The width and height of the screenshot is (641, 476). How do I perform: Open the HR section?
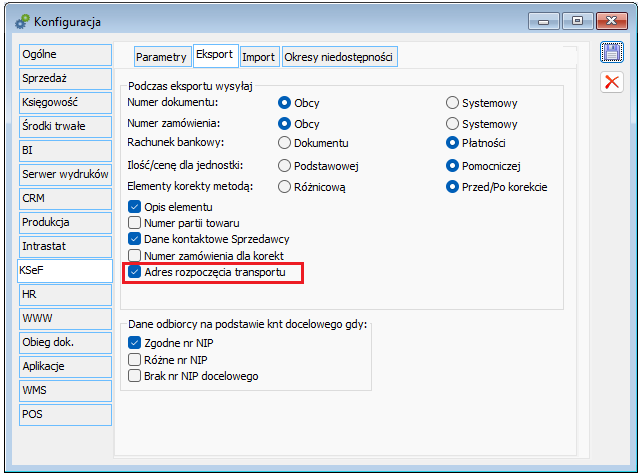[x=65, y=295]
